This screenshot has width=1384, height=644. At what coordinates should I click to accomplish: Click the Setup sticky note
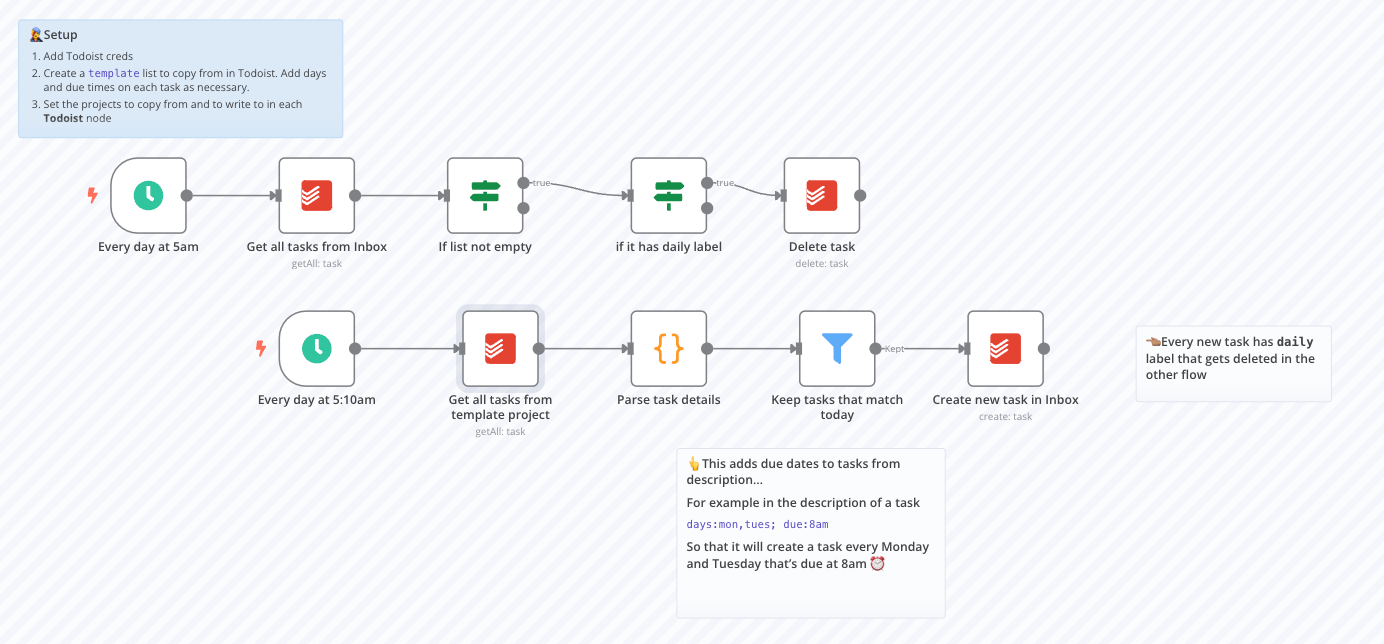[x=180, y=78]
